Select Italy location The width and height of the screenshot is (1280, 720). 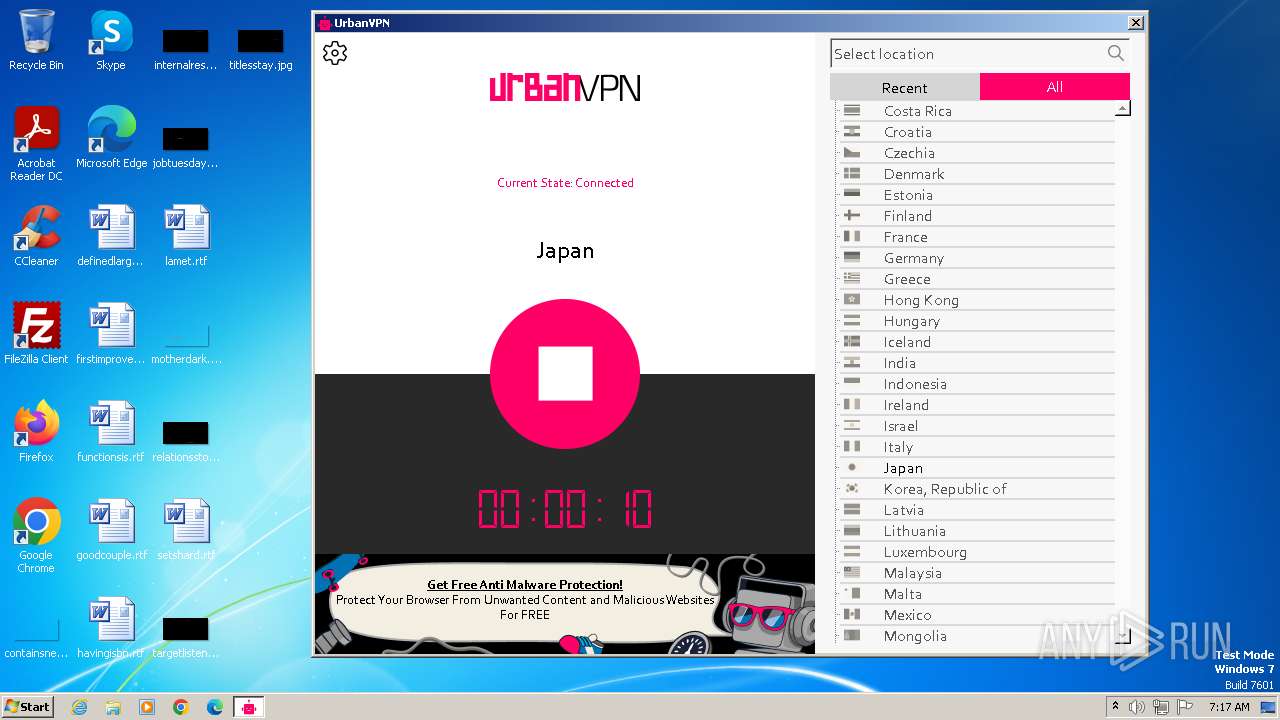point(975,447)
